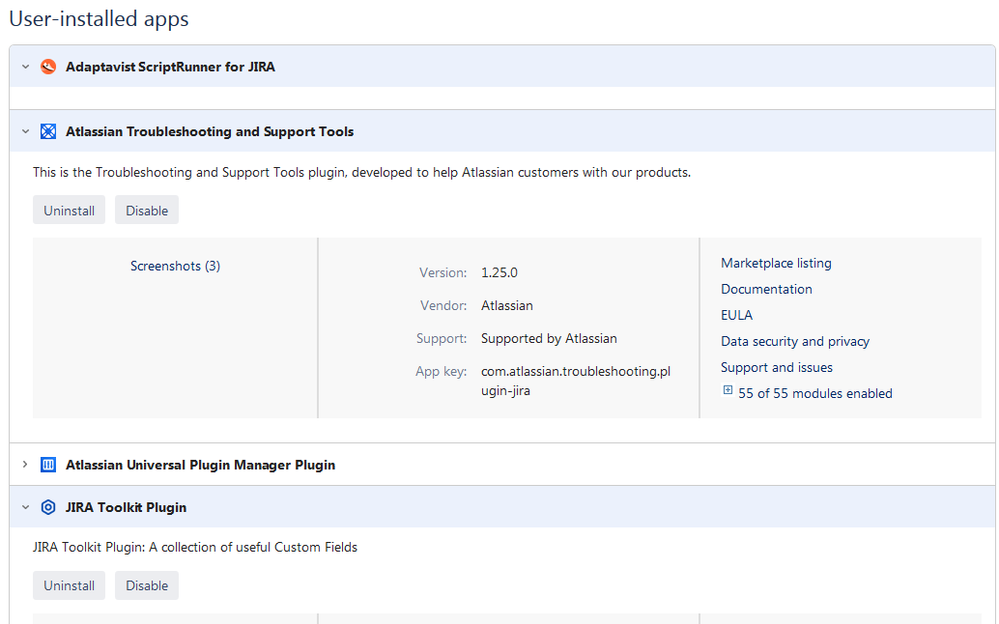Collapse the Adaptavist ScriptRunner for JIRA row
Viewport: 999px width, 624px height.
(x=25, y=66)
